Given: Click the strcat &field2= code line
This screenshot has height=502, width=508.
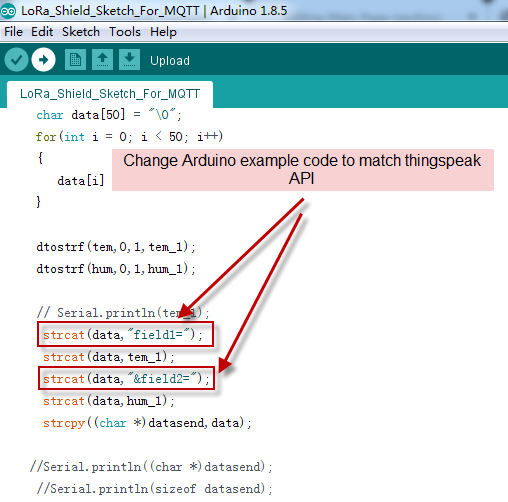Looking at the screenshot, I should pos(126,379).
